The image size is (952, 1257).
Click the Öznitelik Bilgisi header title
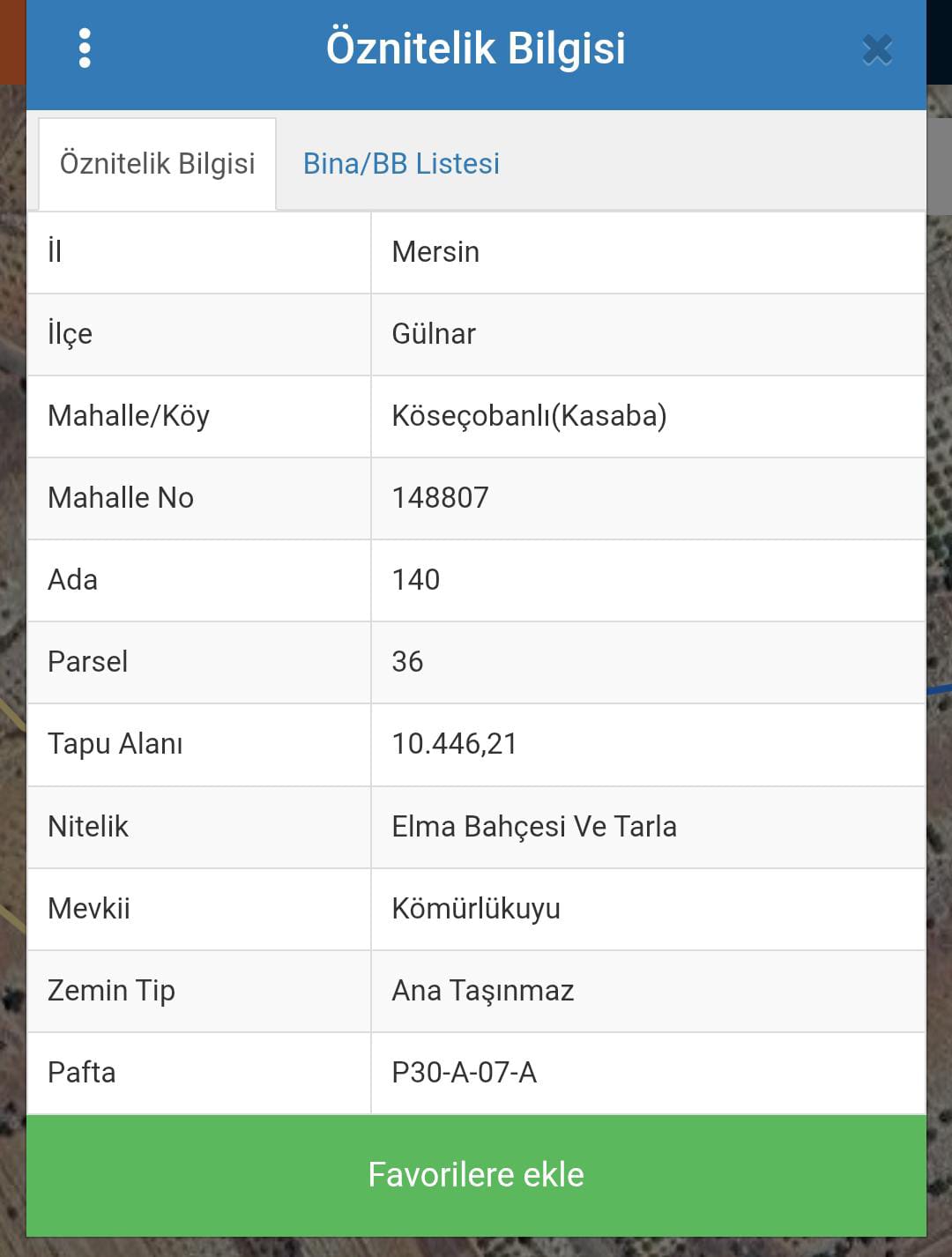click(476, 48)
